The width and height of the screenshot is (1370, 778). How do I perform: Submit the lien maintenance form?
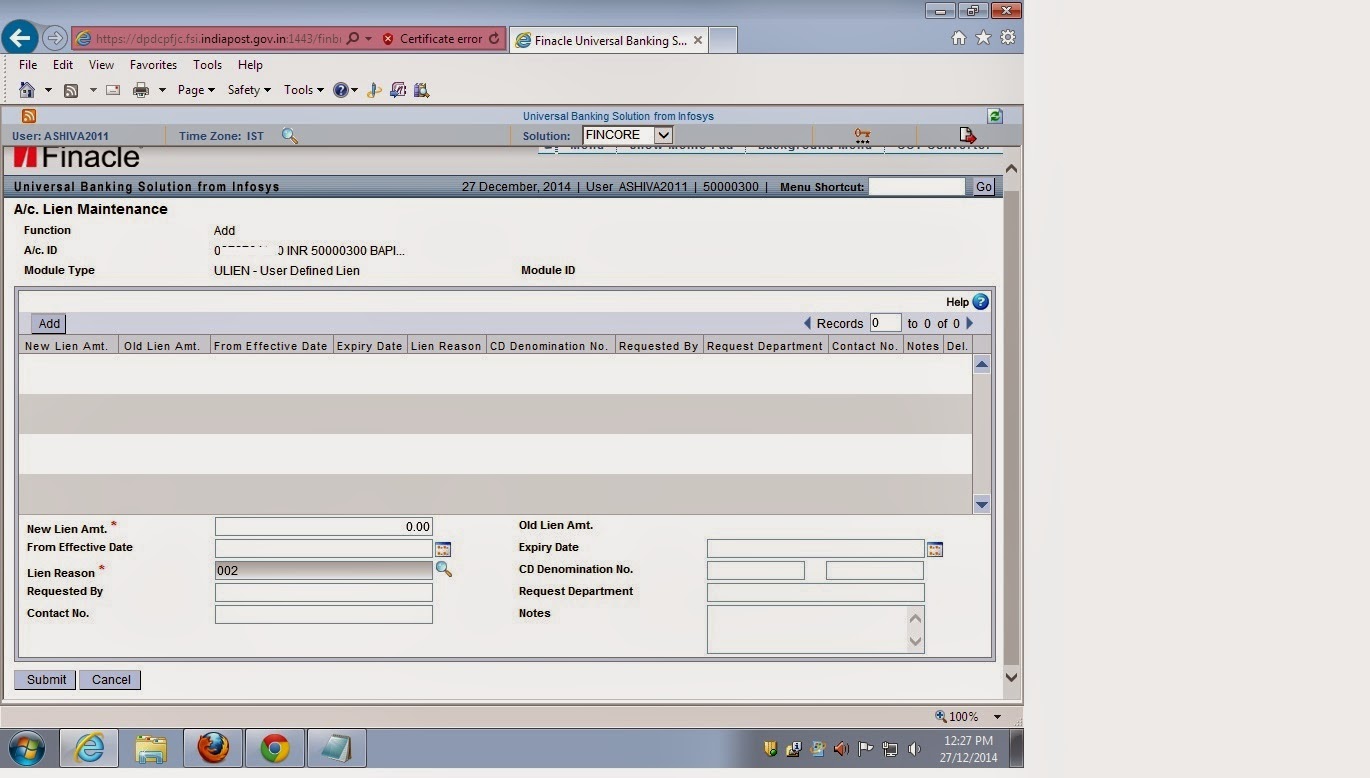[x=44, y=679]
